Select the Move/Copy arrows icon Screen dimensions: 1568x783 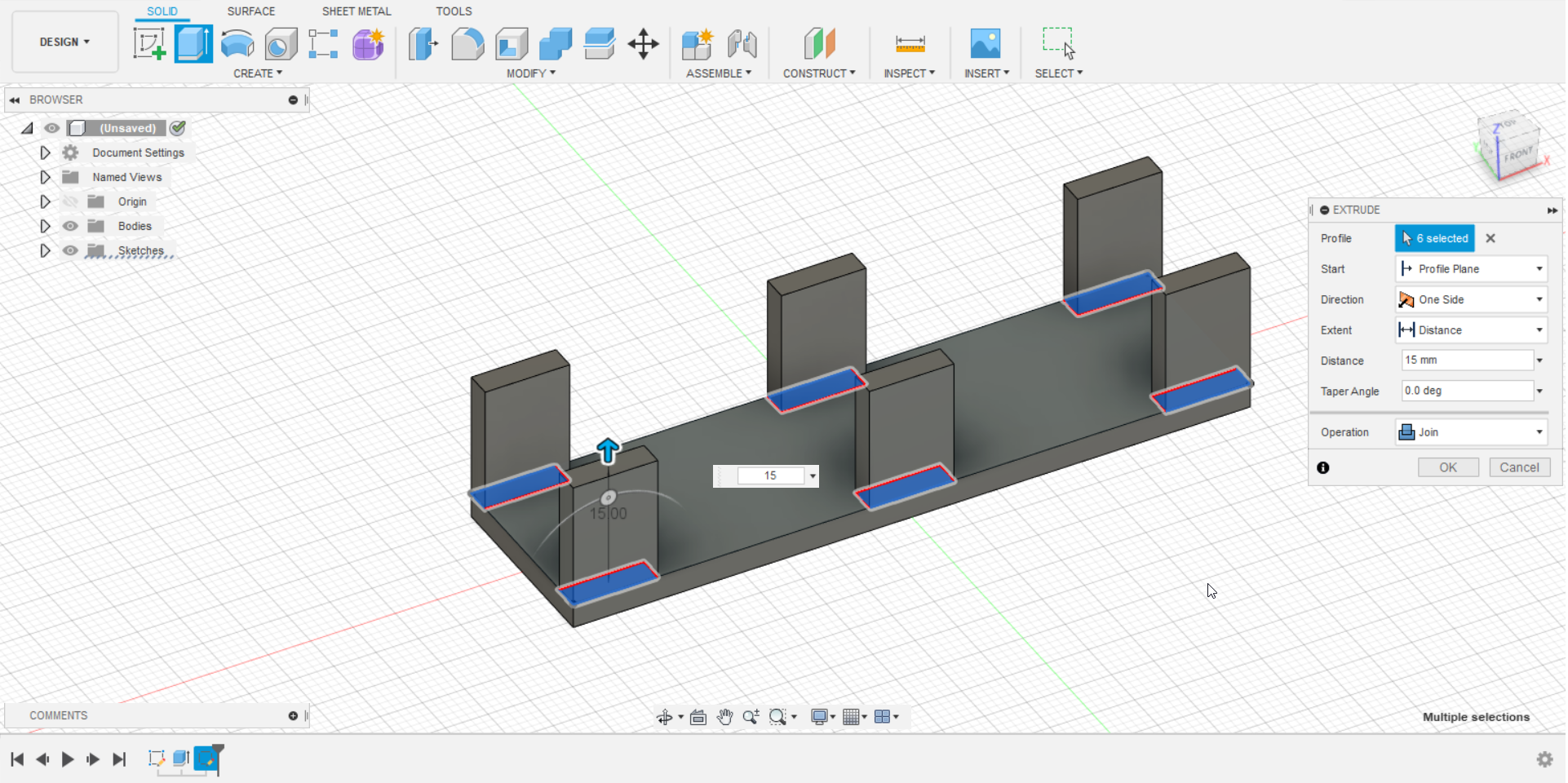click(643, 44)
